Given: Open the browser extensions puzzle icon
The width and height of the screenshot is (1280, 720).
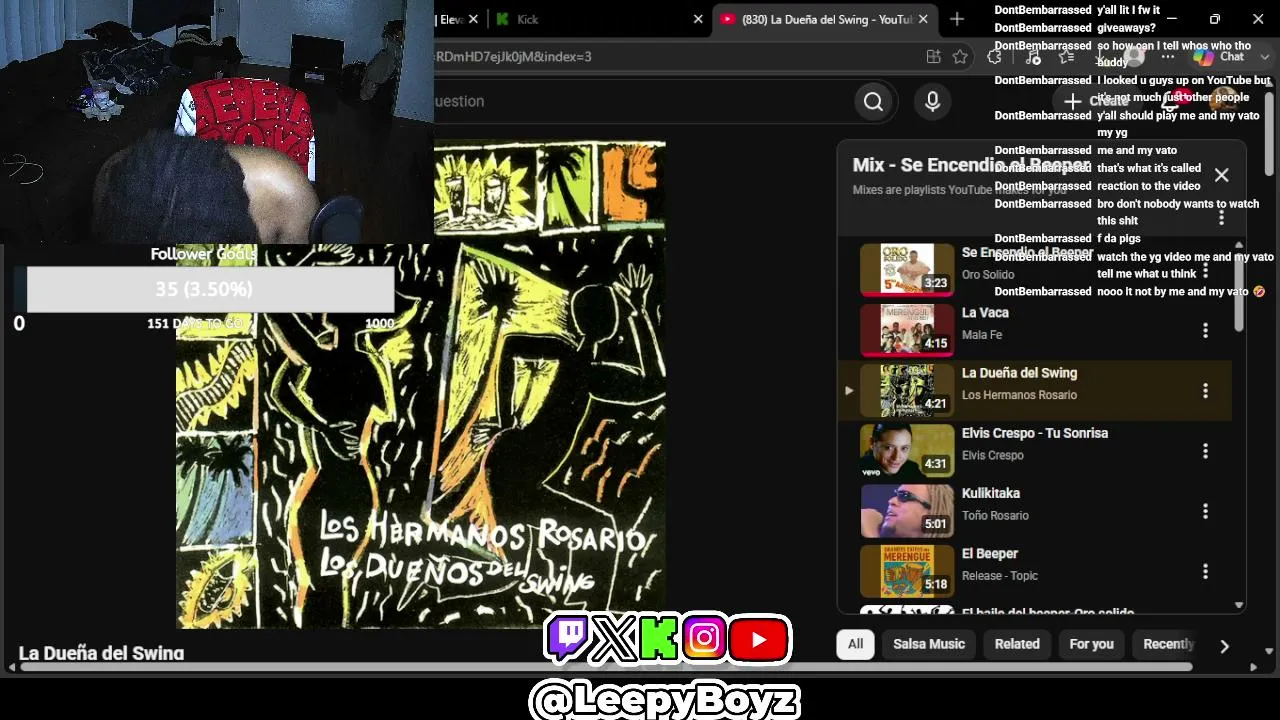Looking at the screenshot, I should coord(994,57).
